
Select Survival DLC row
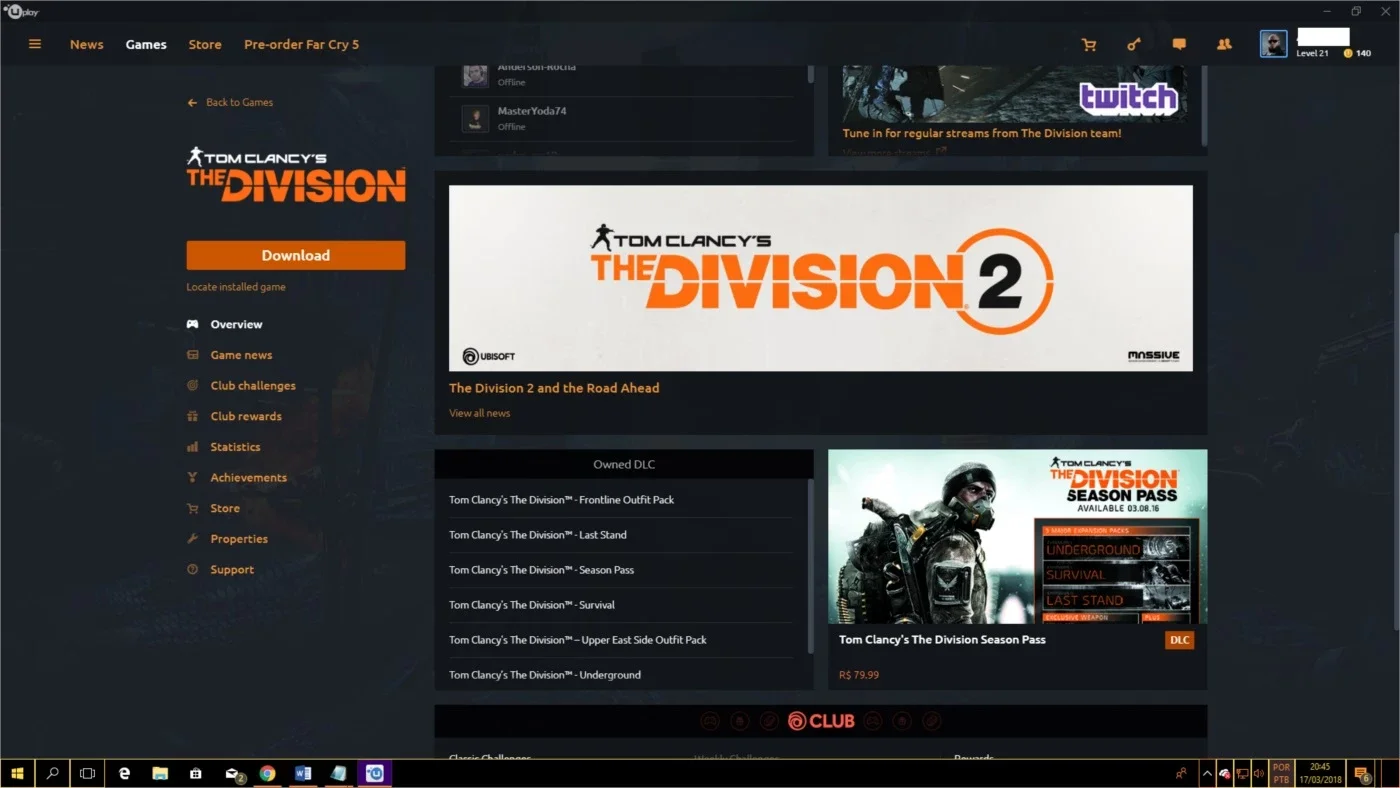click(621, 605)
